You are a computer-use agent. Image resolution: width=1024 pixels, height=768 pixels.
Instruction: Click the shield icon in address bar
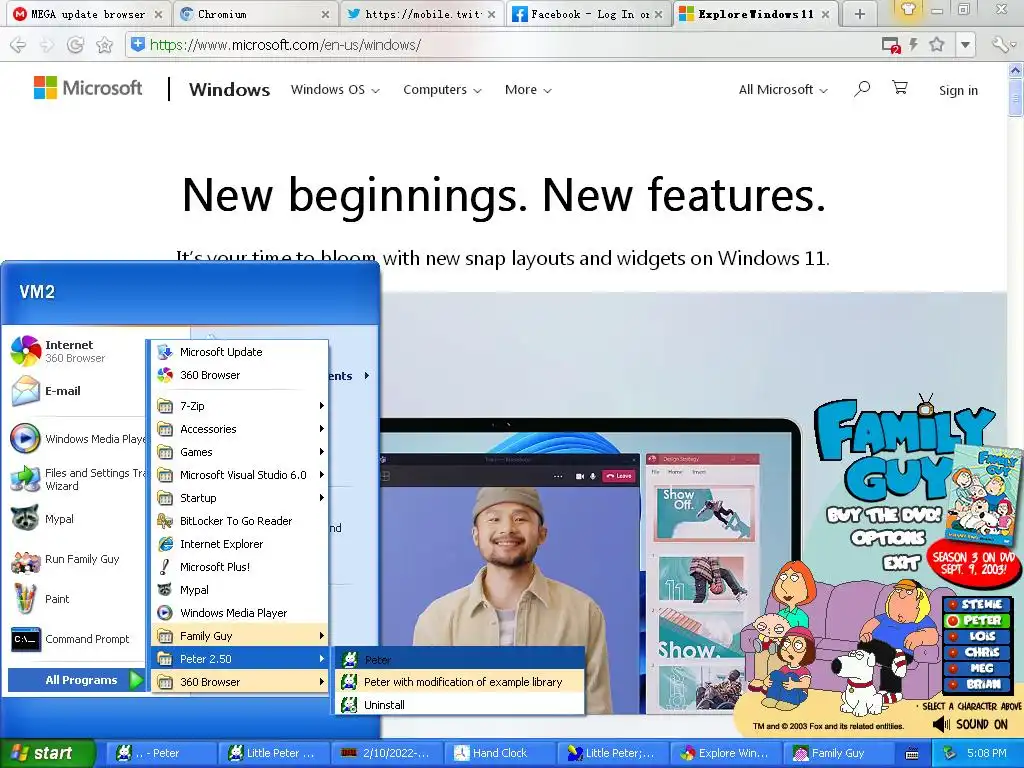click(x=138, y=44)
